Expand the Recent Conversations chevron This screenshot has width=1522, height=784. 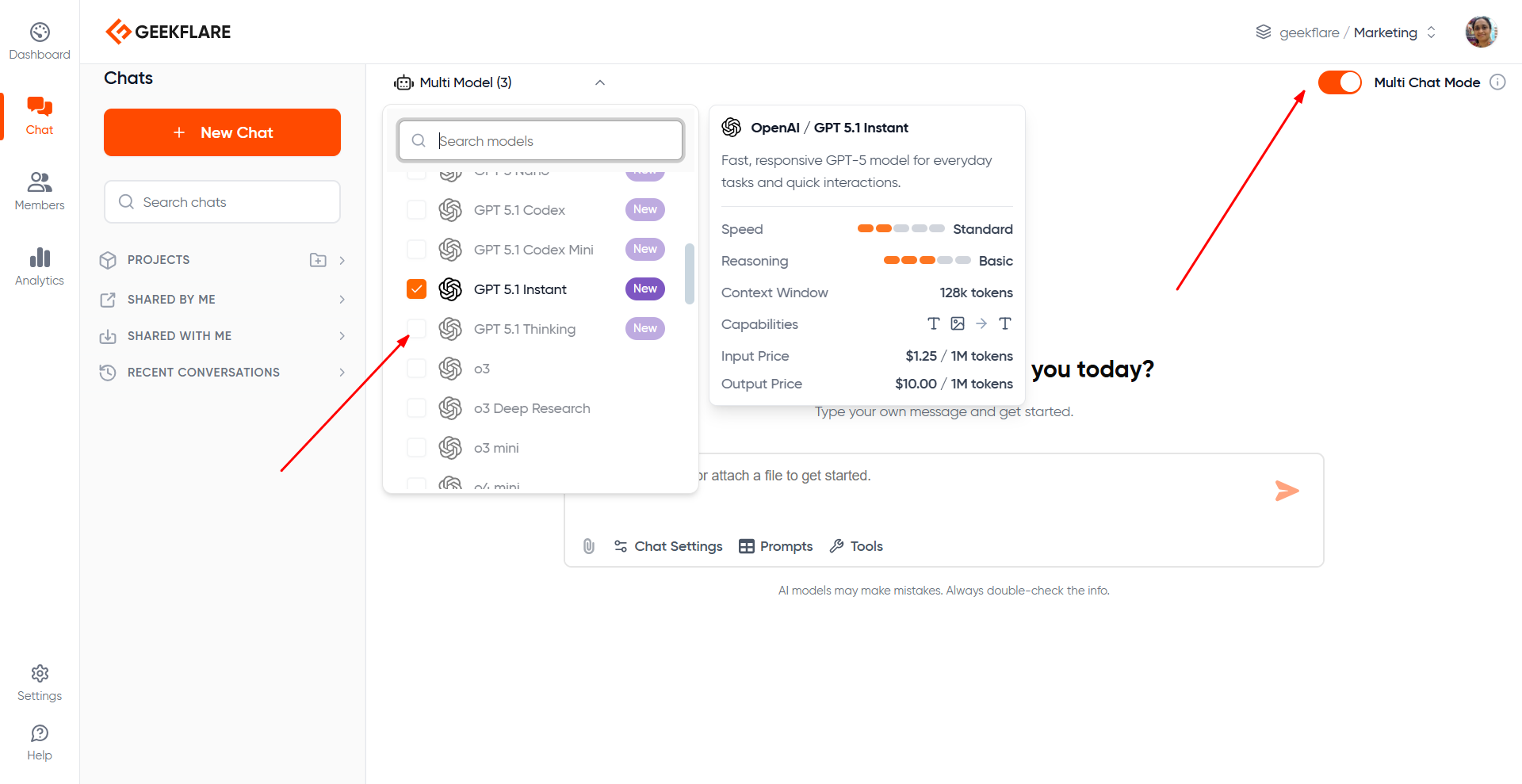point(342,373)
